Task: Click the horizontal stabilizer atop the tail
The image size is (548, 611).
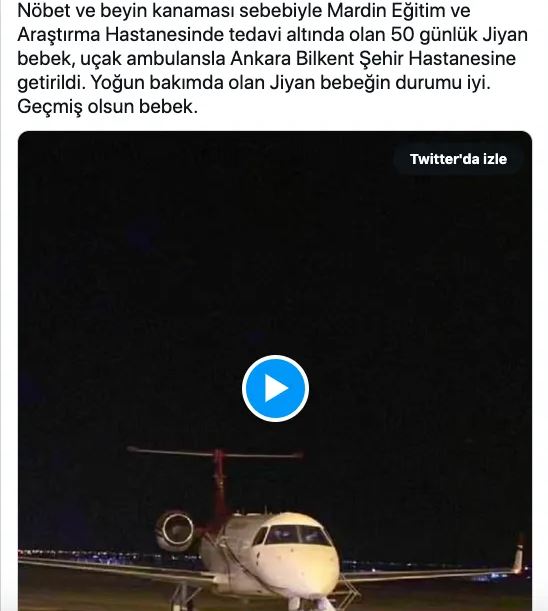Action: coord(215,453)
